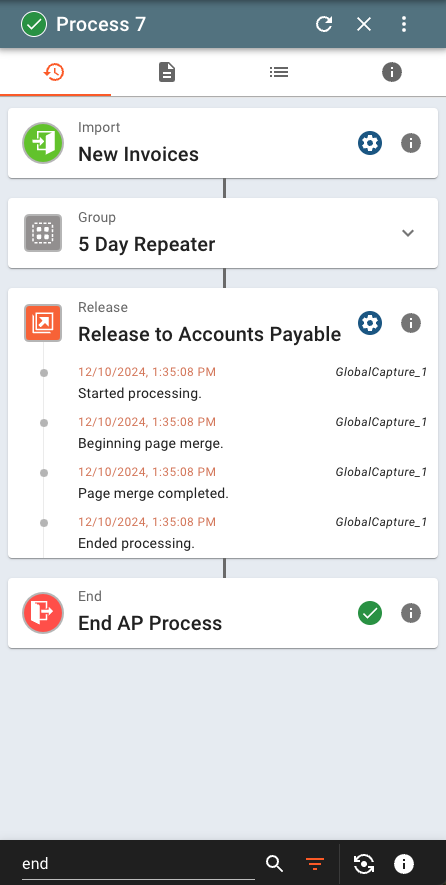Image resolution: width=446 pixels, height=885 pixels.
Task: Show info for New Invoices import step
Action: tap(411, 143)
